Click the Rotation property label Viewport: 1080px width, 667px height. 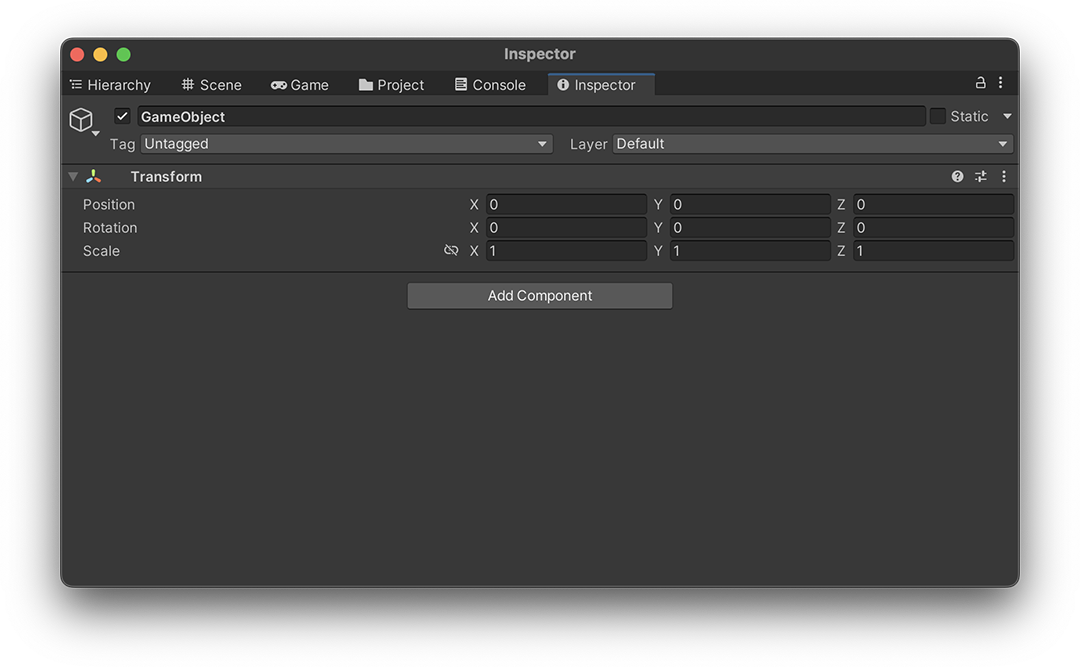(x=110, y=228)
